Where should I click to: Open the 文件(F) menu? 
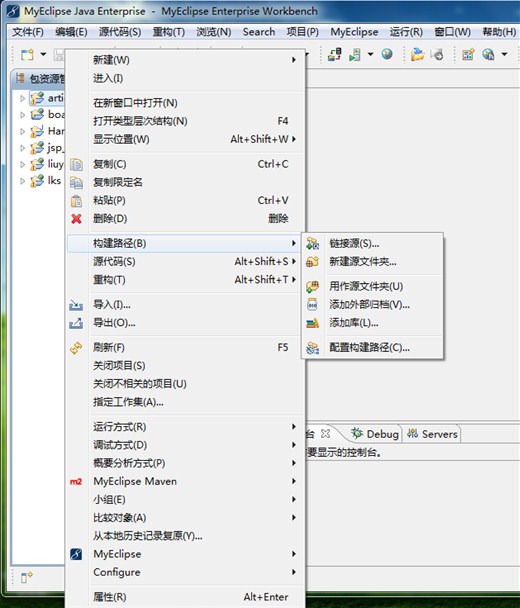(x=28, y=32)
